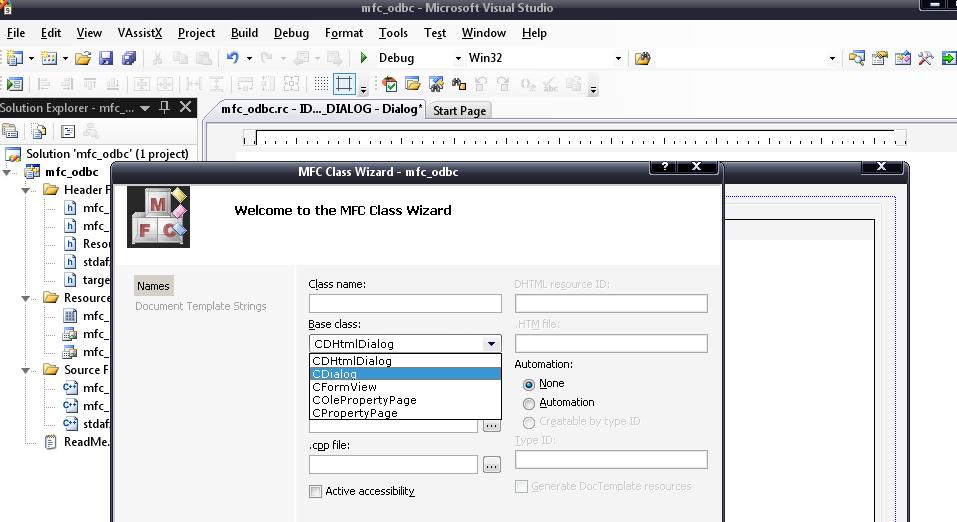Open the Solution Explorer window position dropdown

pyautogui.click(x=145, y=108)
